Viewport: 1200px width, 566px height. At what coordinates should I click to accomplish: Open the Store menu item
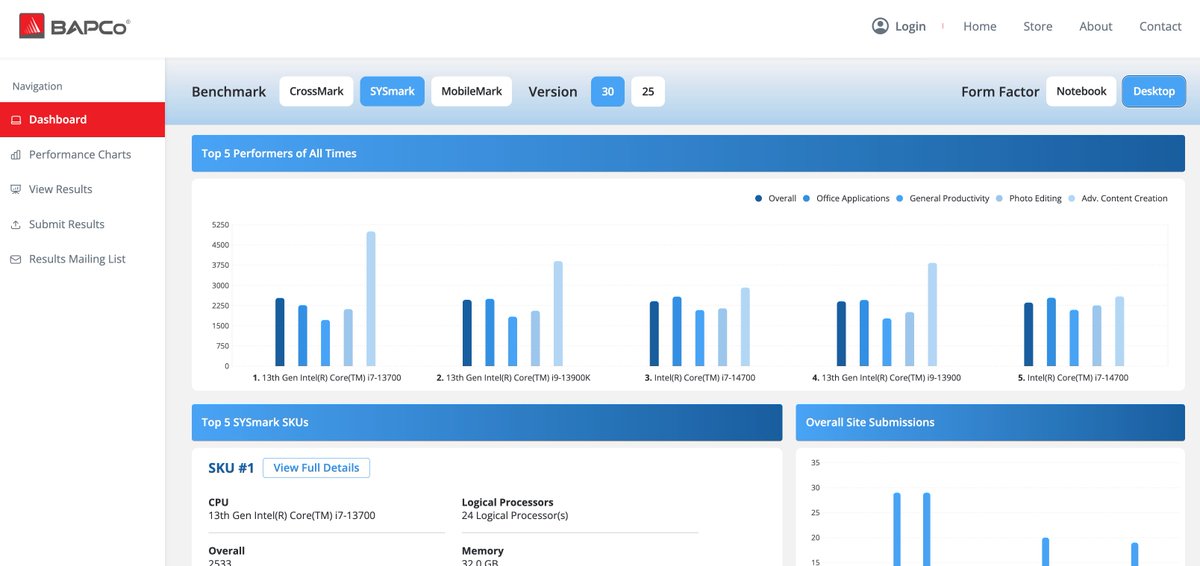point(1038,27)
